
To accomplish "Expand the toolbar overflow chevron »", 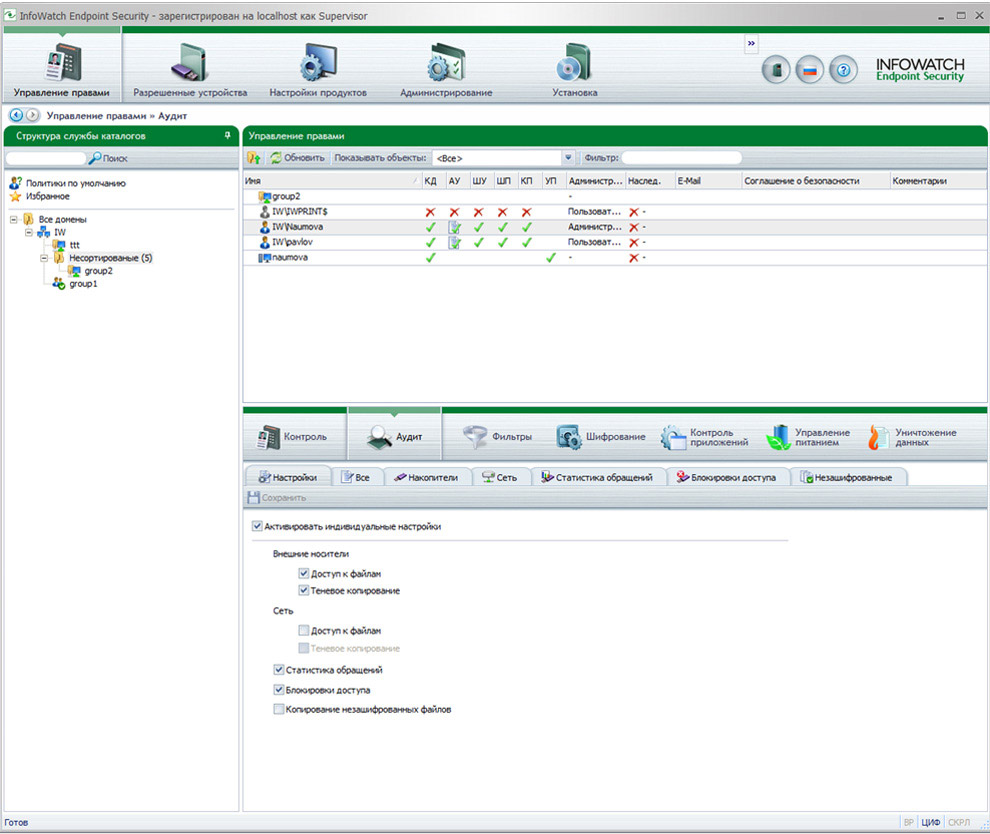I will 751,44.
